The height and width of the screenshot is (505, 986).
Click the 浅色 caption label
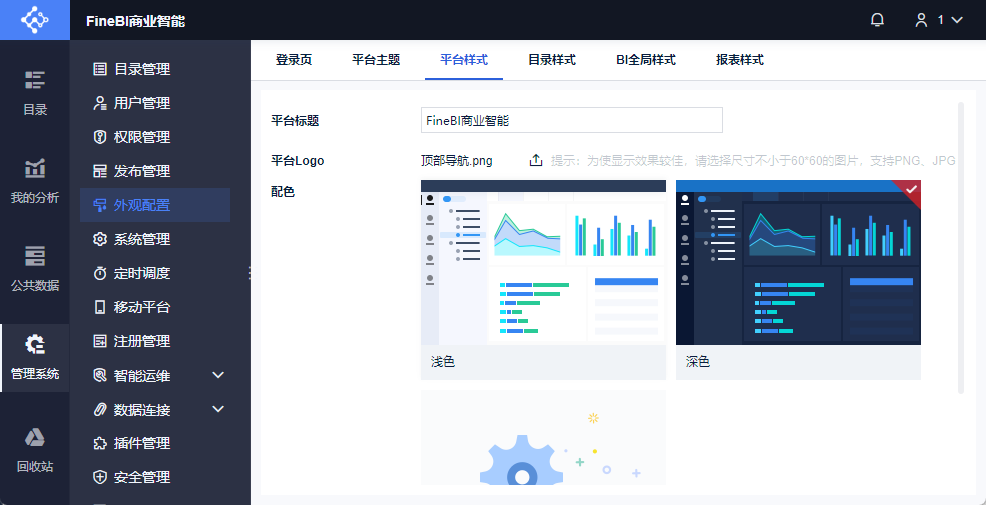pos(443,362)
